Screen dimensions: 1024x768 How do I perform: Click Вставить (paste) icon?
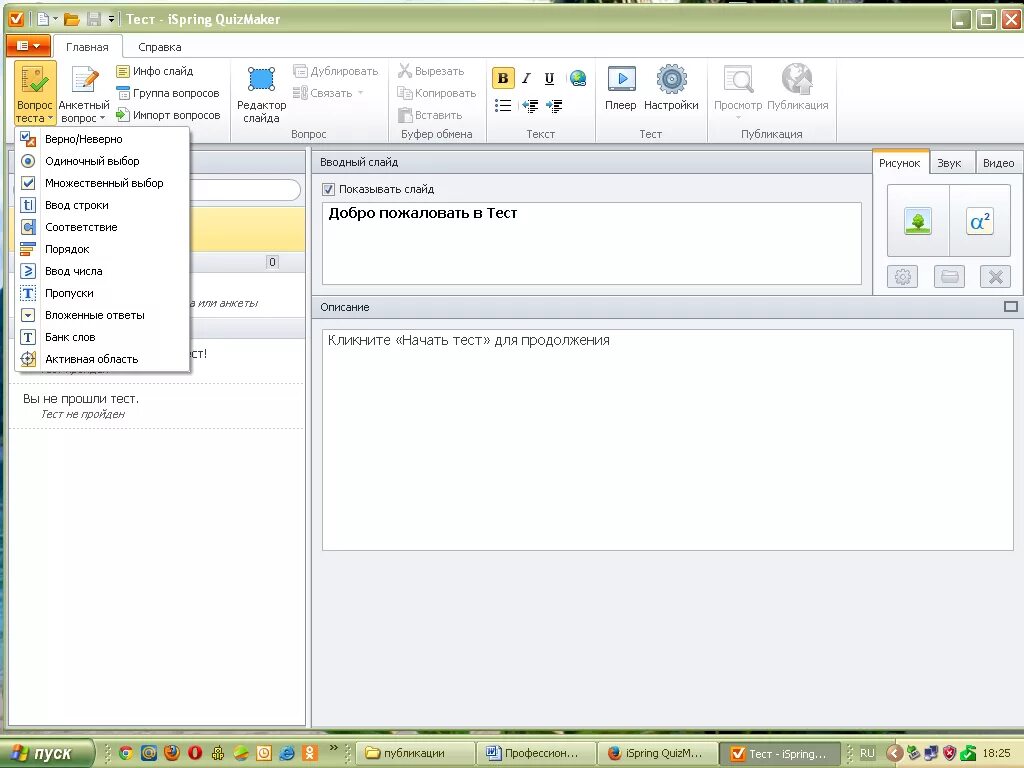(x=405, y=115)
